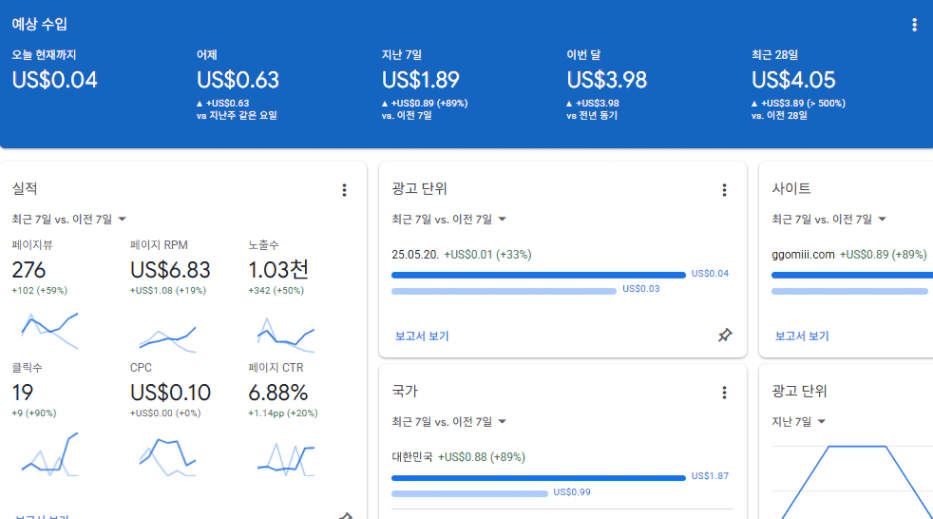Image resolution: width=933 pixels, height=519 pixels.
Task: Expand the 실적 card date range dropdown
Action: point(69,219)
